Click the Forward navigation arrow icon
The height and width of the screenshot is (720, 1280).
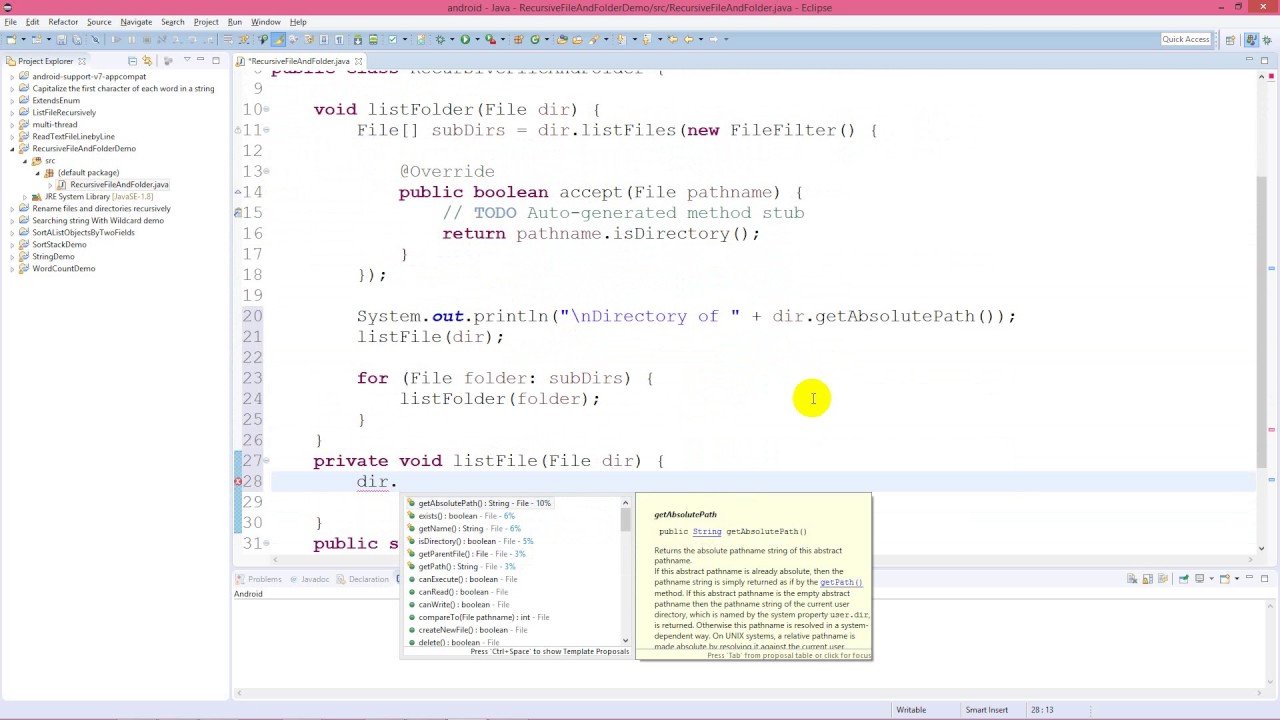pos(714,39)
